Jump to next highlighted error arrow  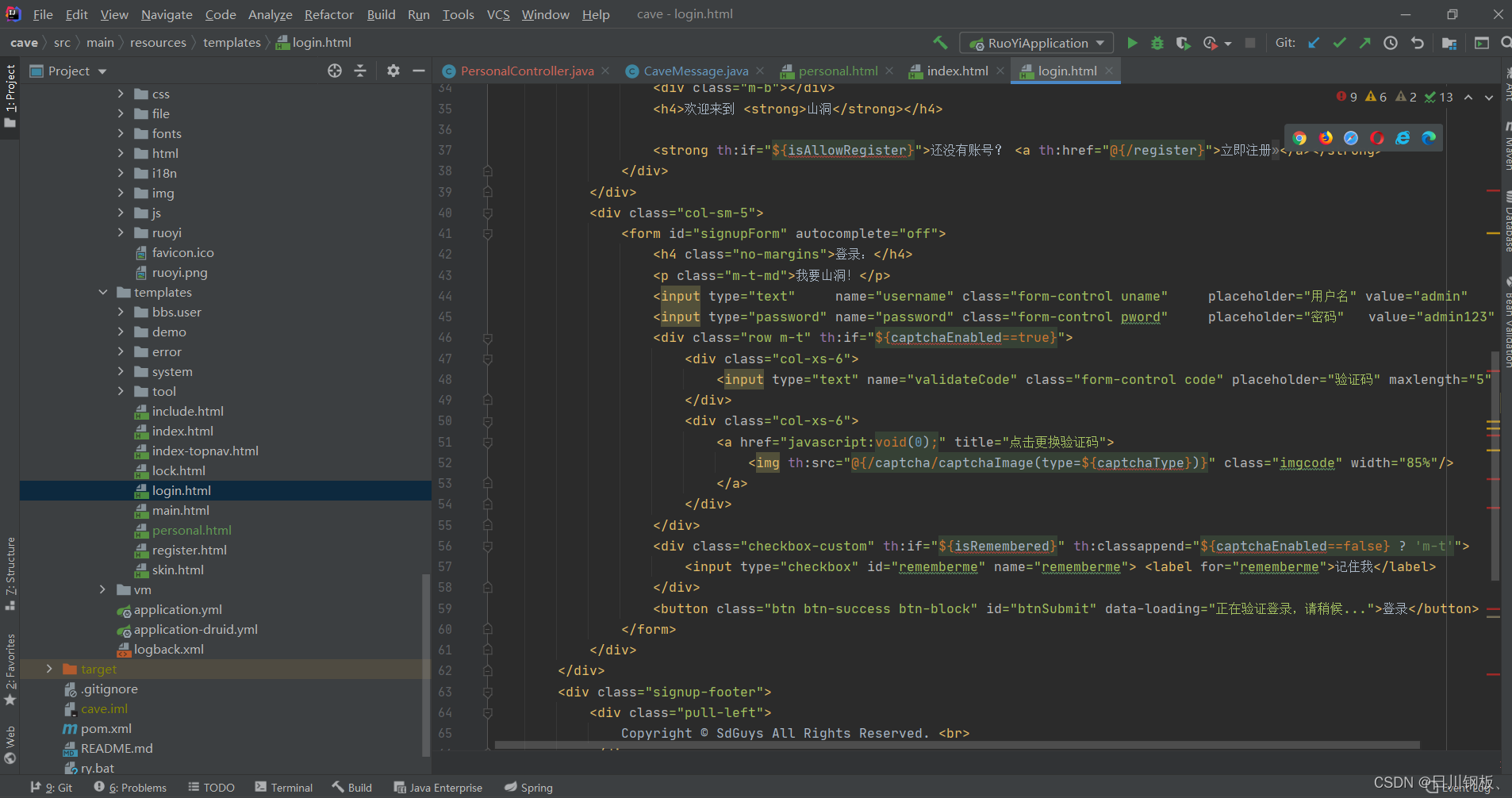point(1489,97)
